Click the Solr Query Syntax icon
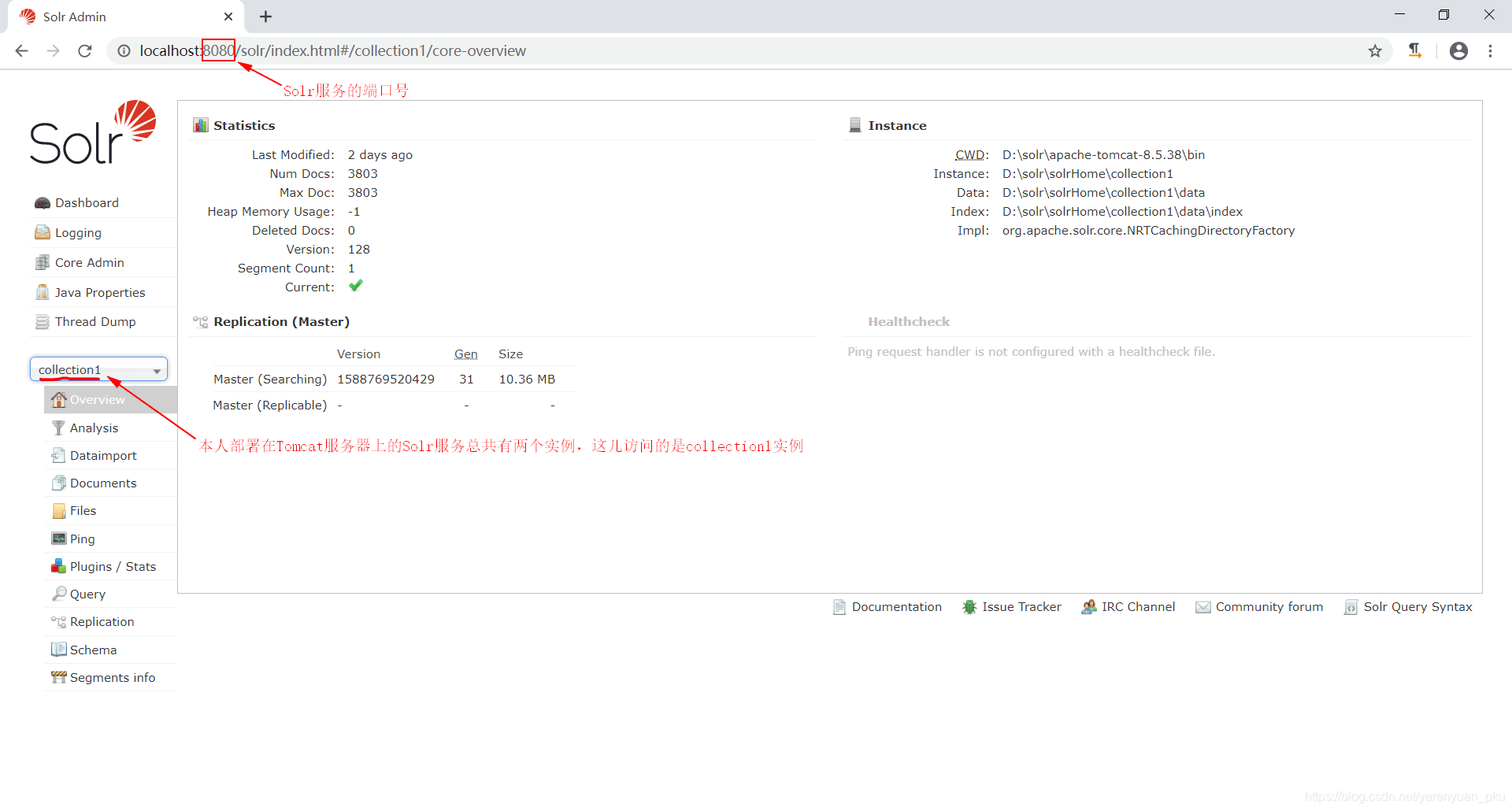 [x=1351, y=607]
